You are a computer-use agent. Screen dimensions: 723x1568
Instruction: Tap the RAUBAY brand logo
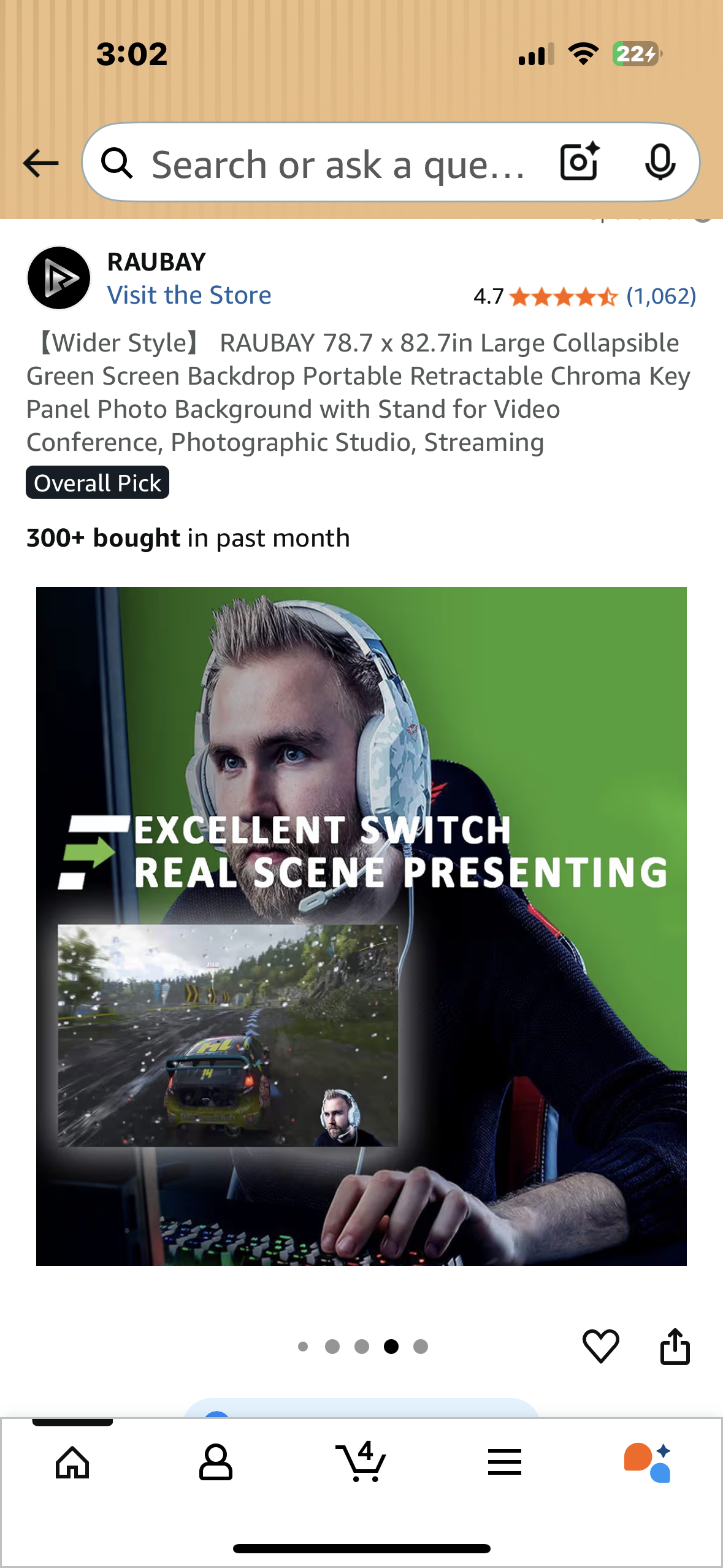click(59, 278)
